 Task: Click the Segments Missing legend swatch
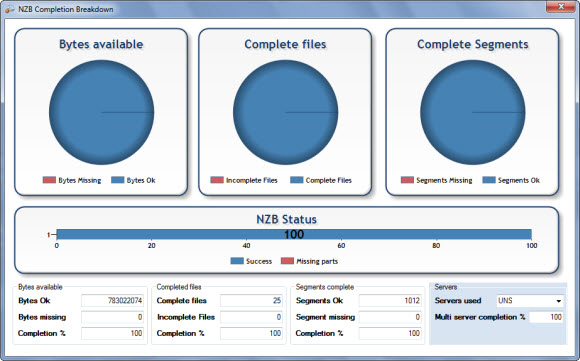click(407, 180)
